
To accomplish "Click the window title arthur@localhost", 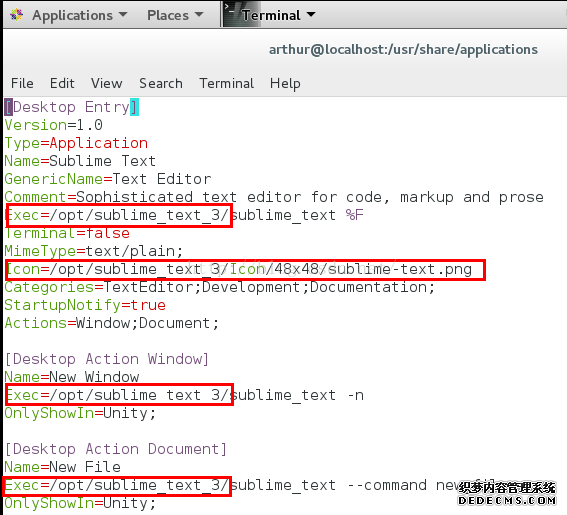I will coord(403,50).
